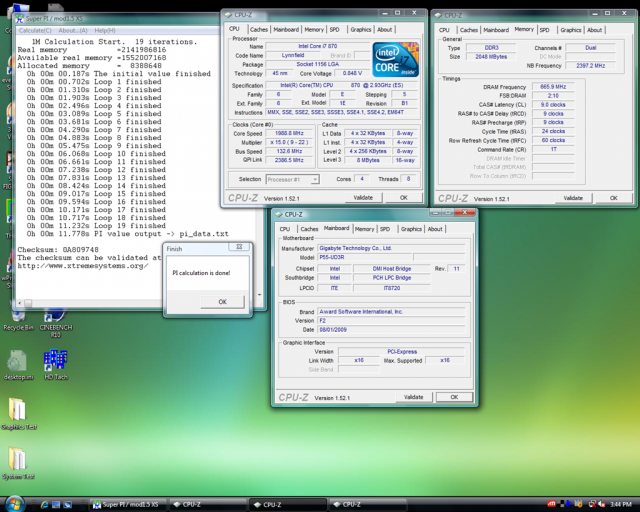This screenshot has height=512, width=640.
Task: Switch to Graphics tab in the CPU-Z memory window
Action: (x=571, y=30)
